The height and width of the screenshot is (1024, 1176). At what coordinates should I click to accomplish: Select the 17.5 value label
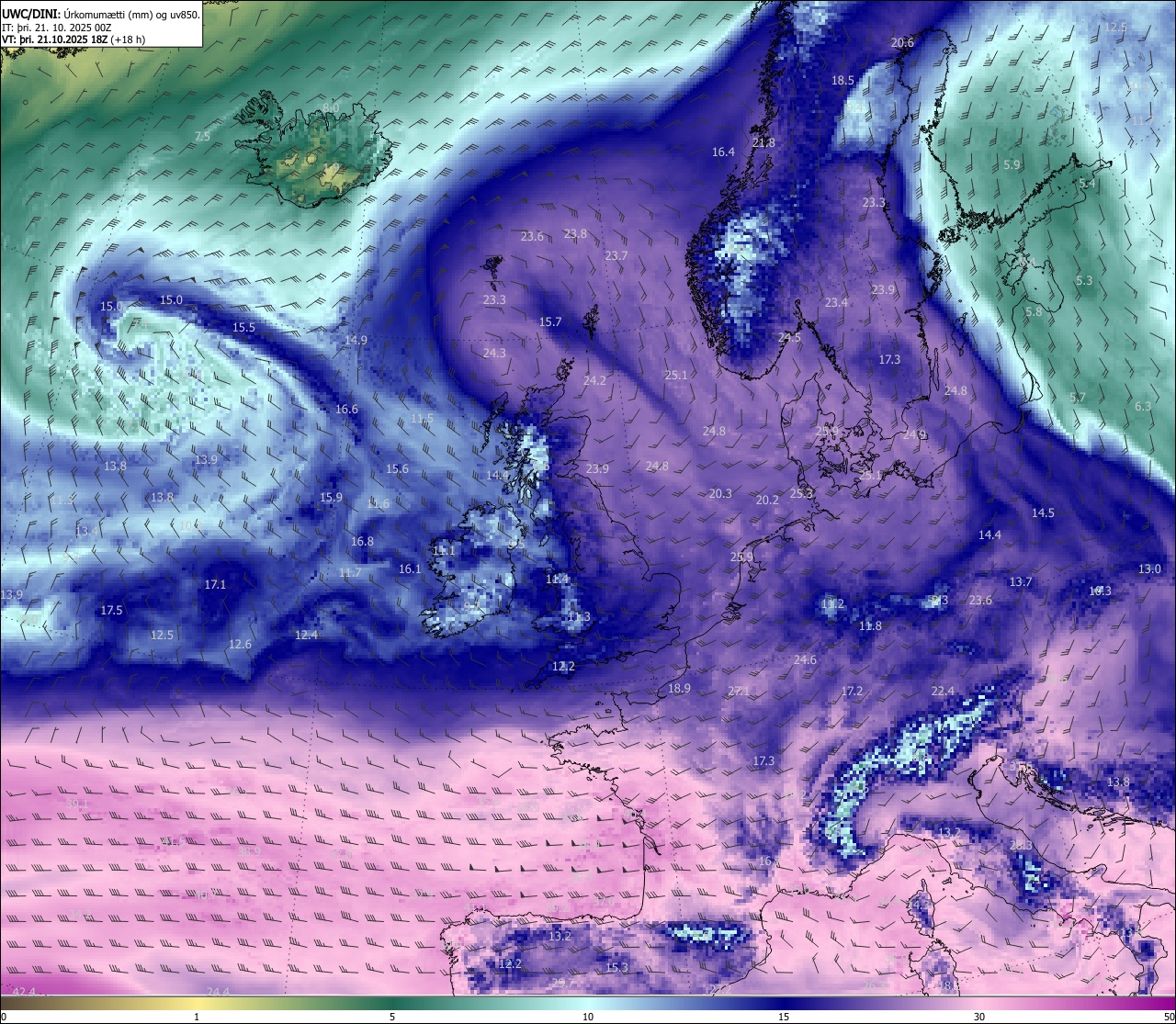click(x=111, y=610)
